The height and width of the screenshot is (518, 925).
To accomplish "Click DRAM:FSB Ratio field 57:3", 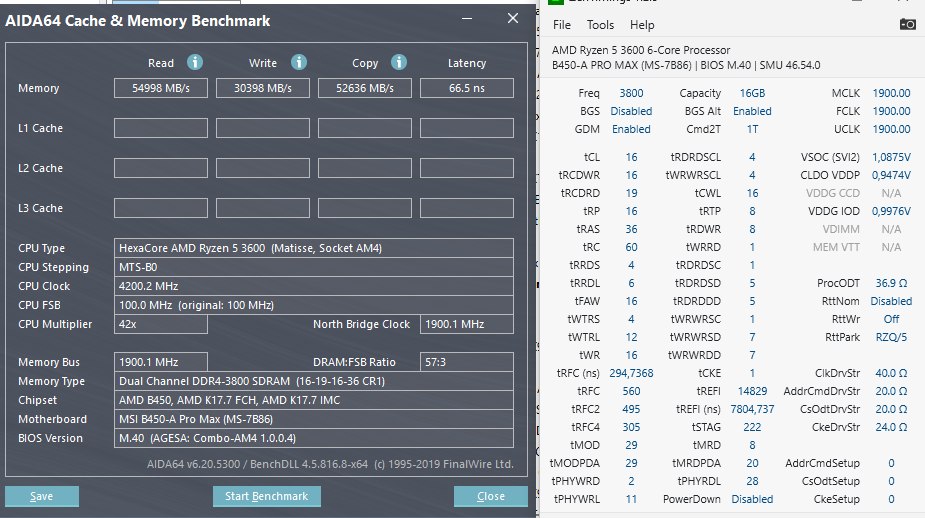I will (x=467, y=362).
